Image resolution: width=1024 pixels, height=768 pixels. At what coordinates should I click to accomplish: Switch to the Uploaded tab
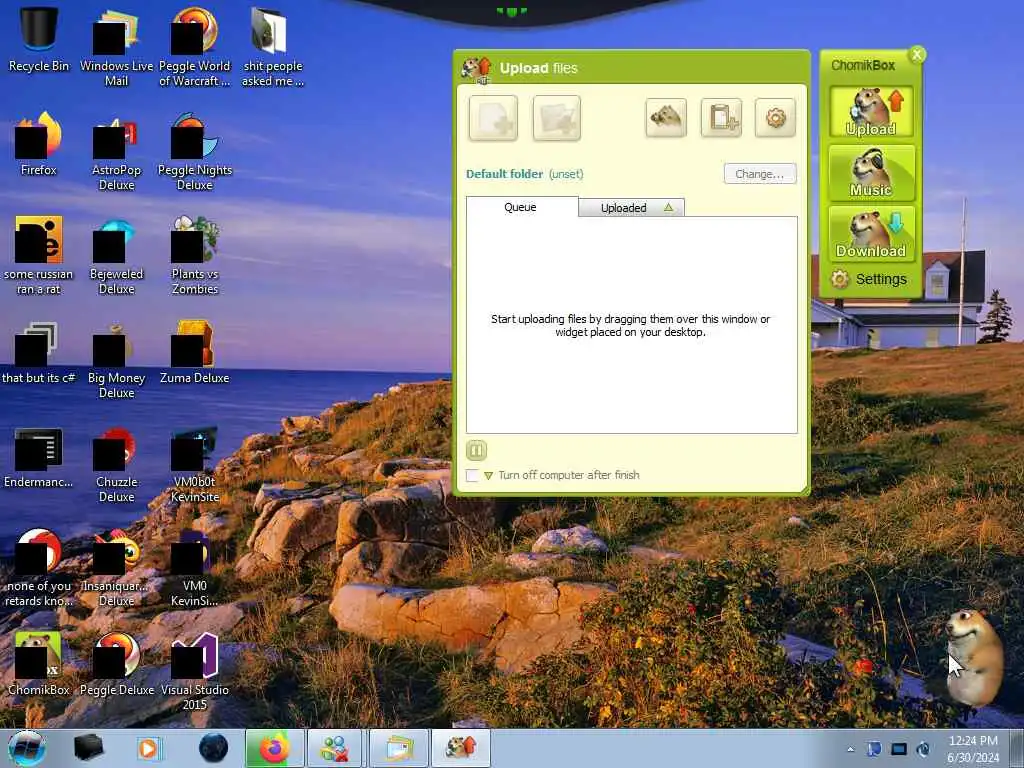tap(631, 208)
